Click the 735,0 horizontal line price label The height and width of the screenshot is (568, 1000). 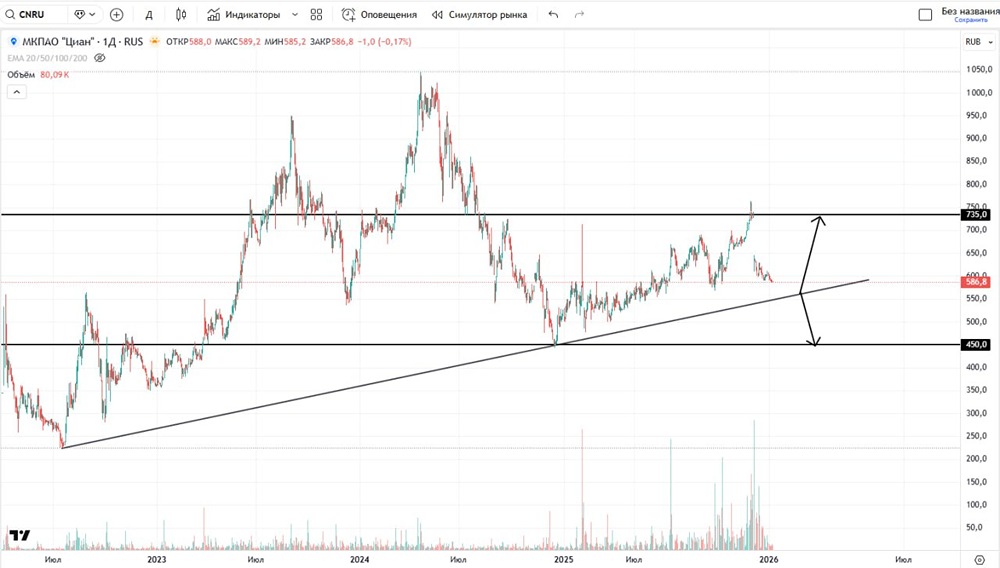coord(975,215)
